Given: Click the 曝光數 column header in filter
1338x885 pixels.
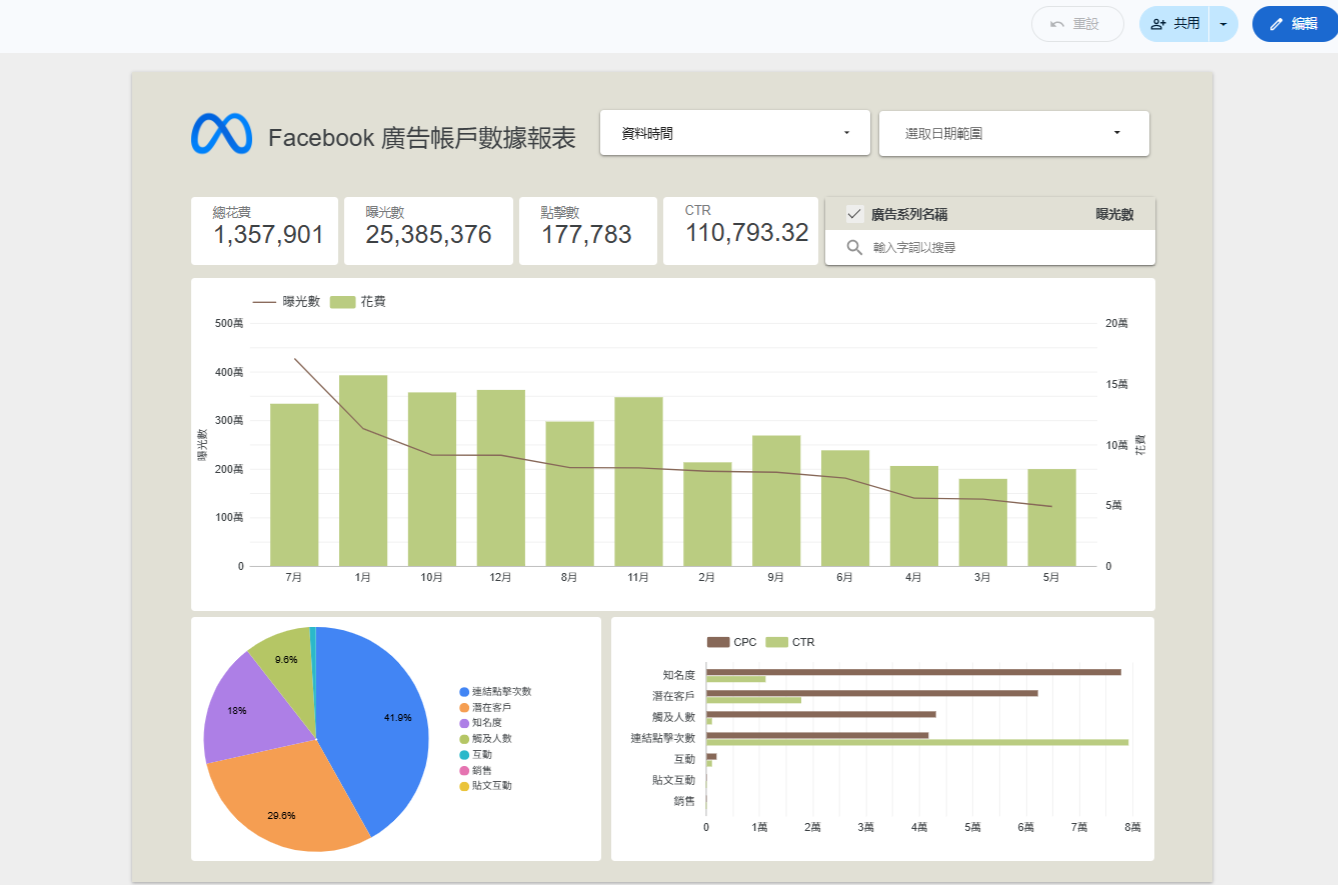Looking at the screenshot, I should [1114, 214].
